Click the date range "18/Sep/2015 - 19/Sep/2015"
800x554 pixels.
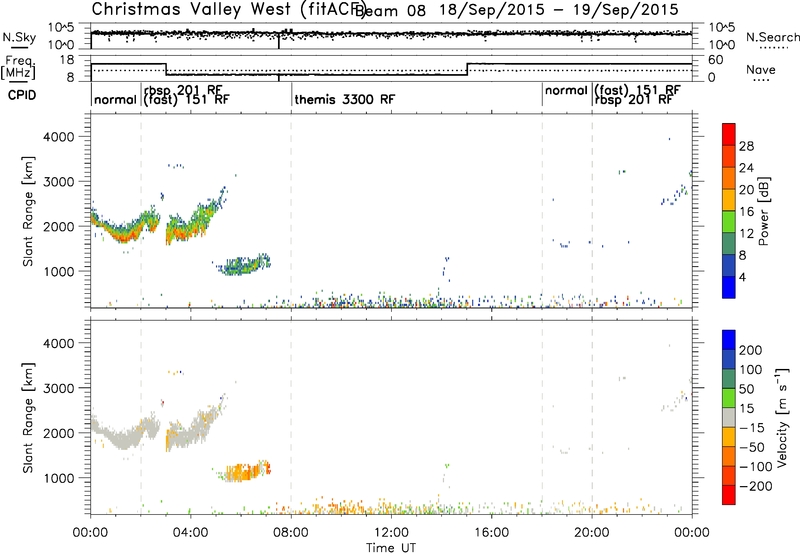tap(559, 9)
